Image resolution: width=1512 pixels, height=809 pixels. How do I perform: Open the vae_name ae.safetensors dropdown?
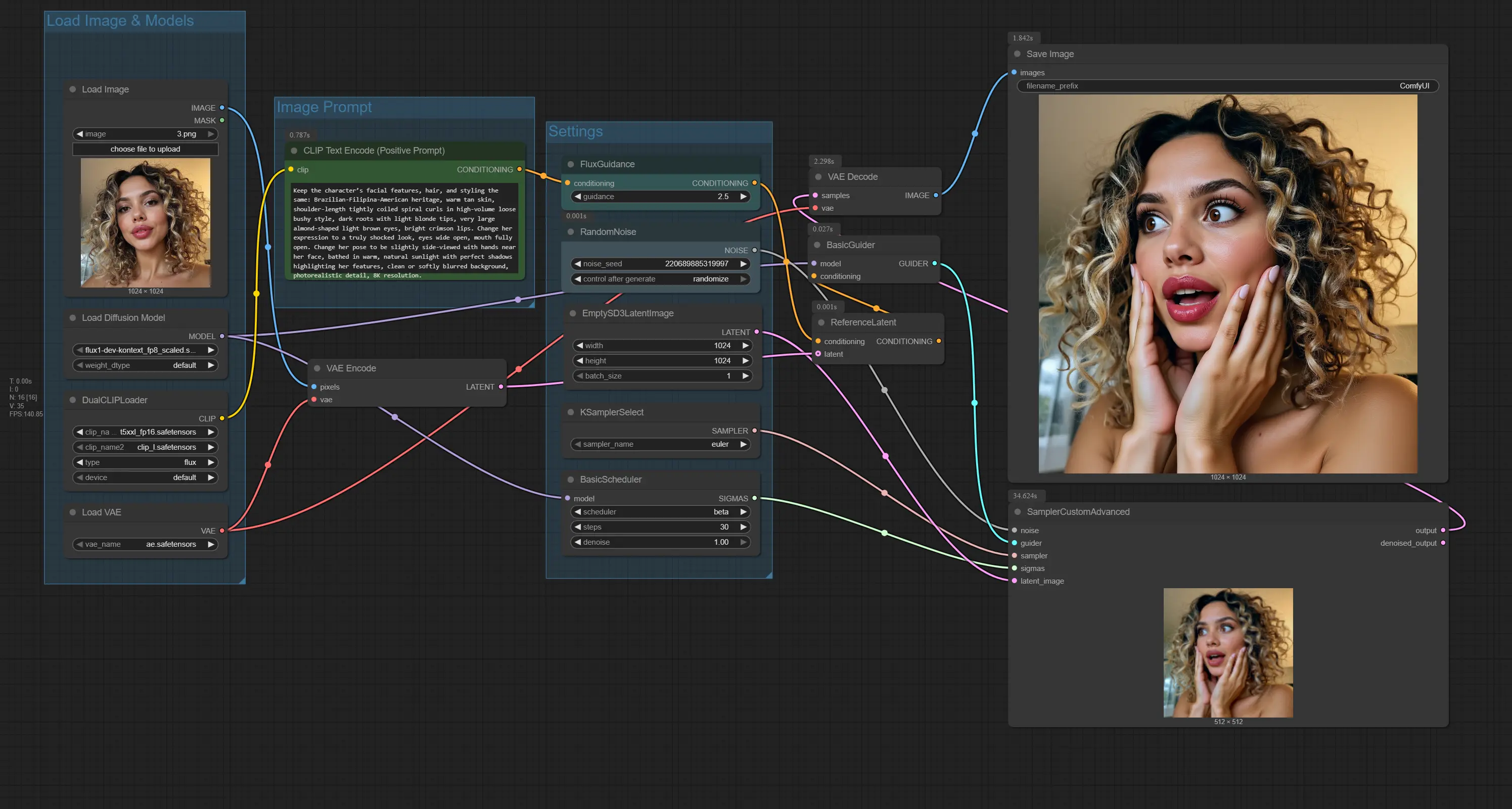pos(145,544)
